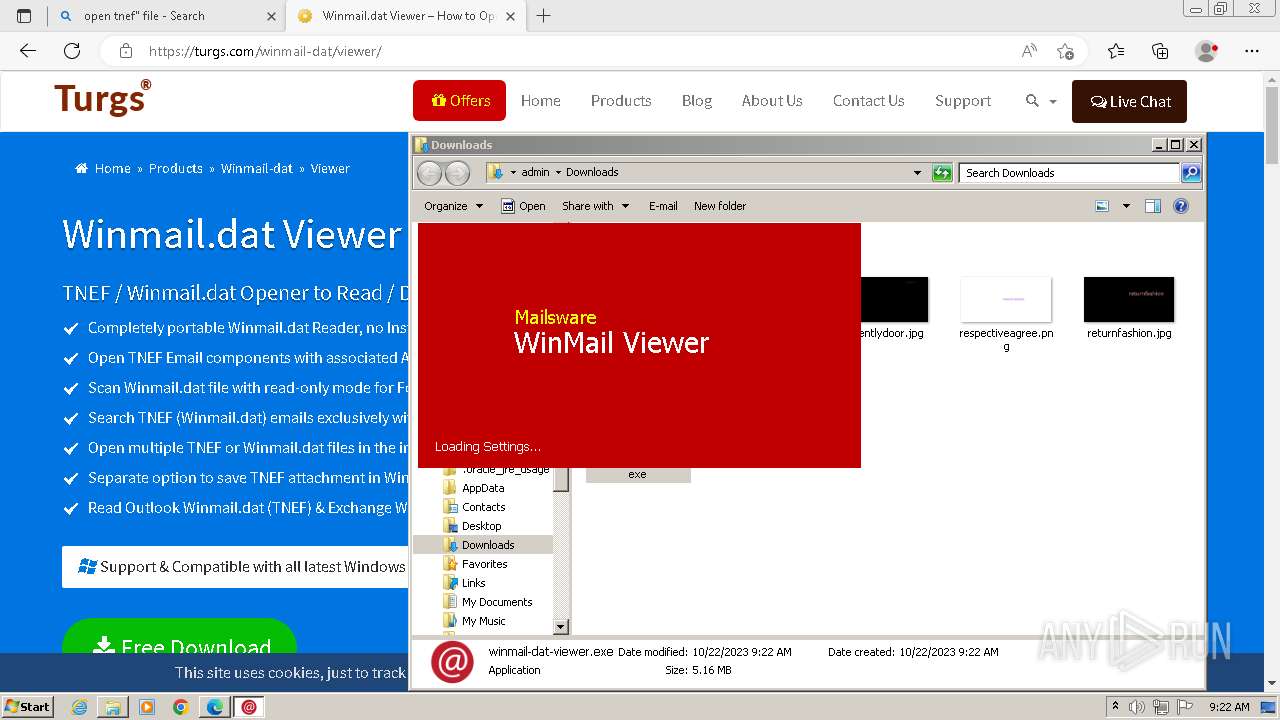Switch to the Winmail.dat Viewer tab

407,16
